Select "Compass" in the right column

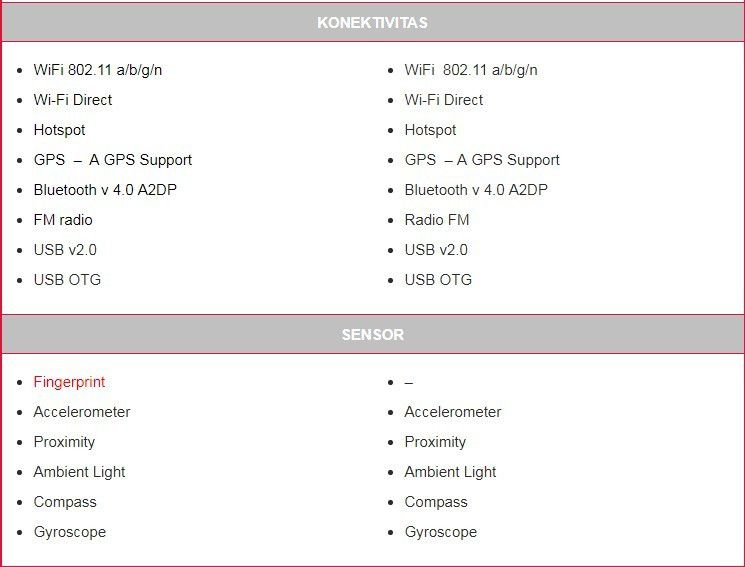click(x=436, y=502)
